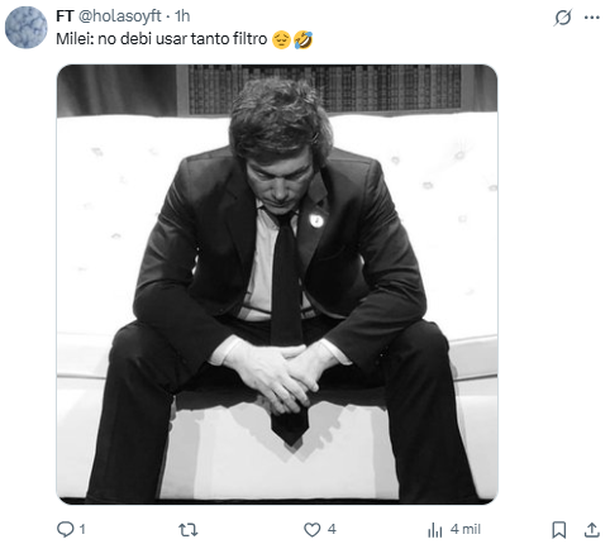Image resolution: width=610 pixels, height=544 pixels.
Task: Bookmark this tweet
Action: [560, 529]
